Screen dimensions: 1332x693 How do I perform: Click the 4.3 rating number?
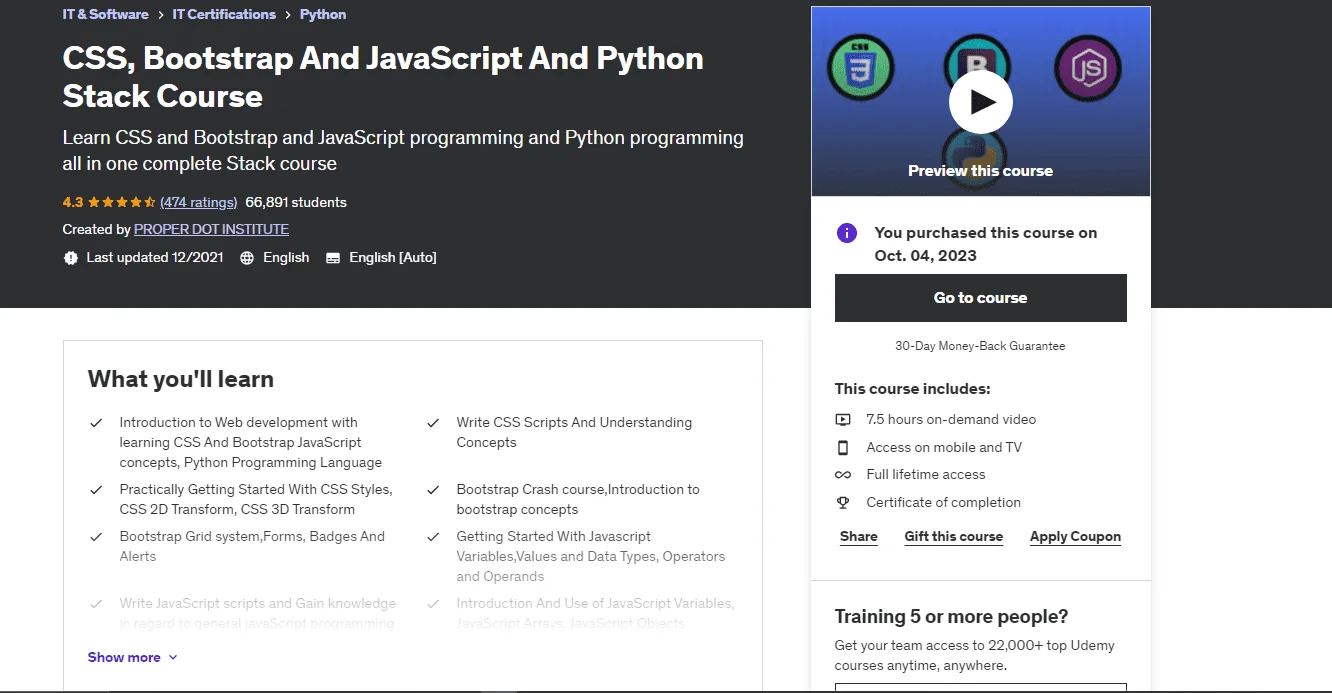coord(73,202)
